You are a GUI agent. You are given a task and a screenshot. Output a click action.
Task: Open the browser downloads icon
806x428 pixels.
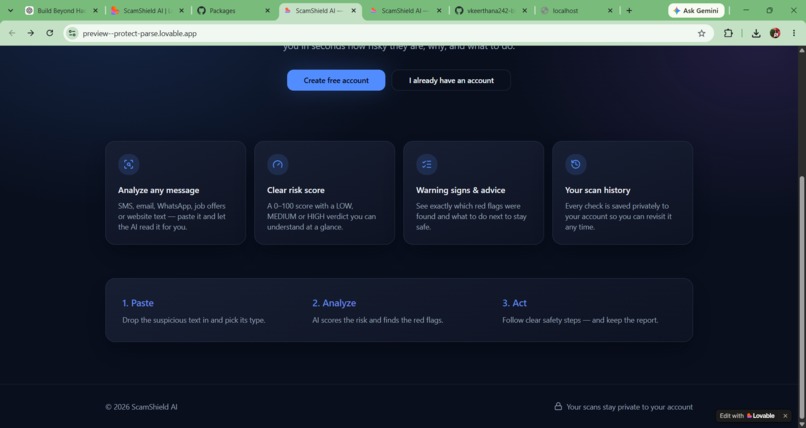click(x=756, y=33)
